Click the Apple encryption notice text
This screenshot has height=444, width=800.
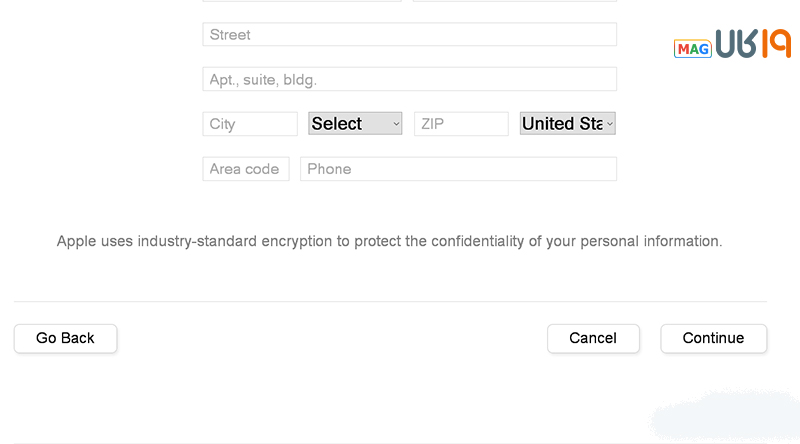pos(389,241)
